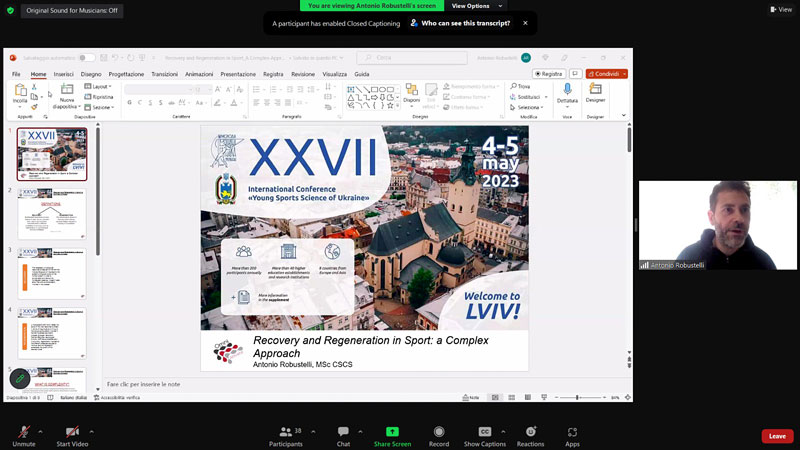
Task: Expand chat options arrow beside Chat
Action: click(x=360, y=432)
